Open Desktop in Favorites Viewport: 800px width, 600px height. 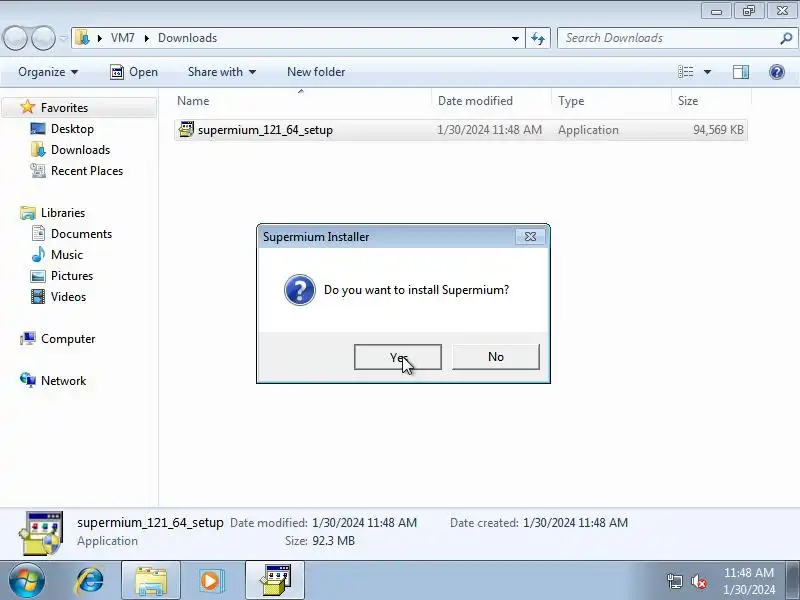click(x=72, y=129)
